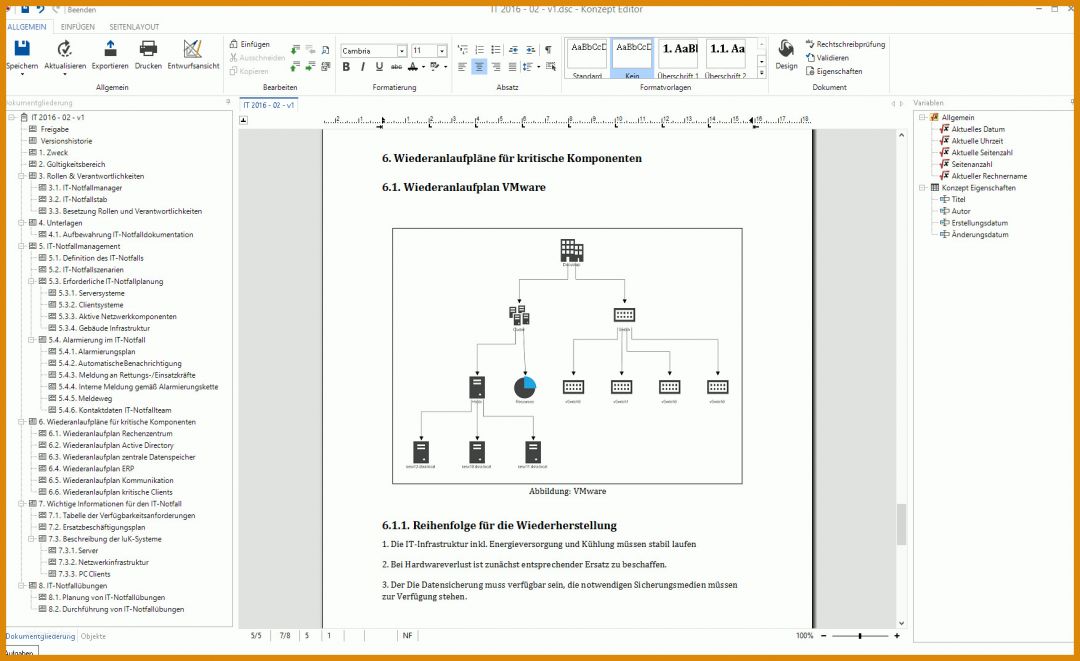Switch to Dokumentgliederung bottom tab

tap(40, 636)
